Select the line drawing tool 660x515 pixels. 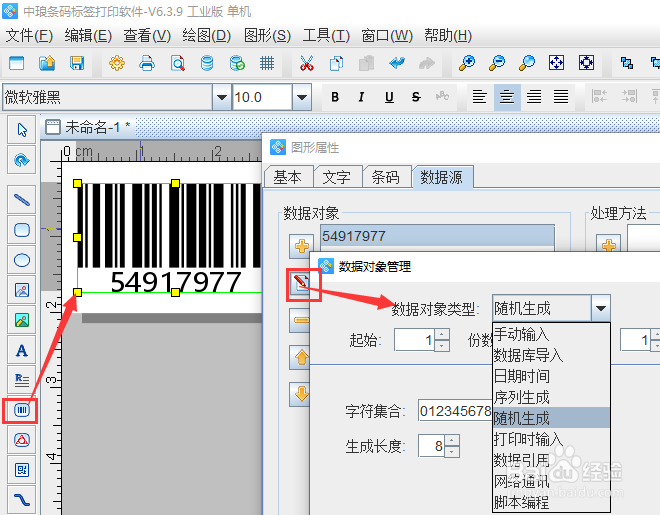tap(22, 200)
